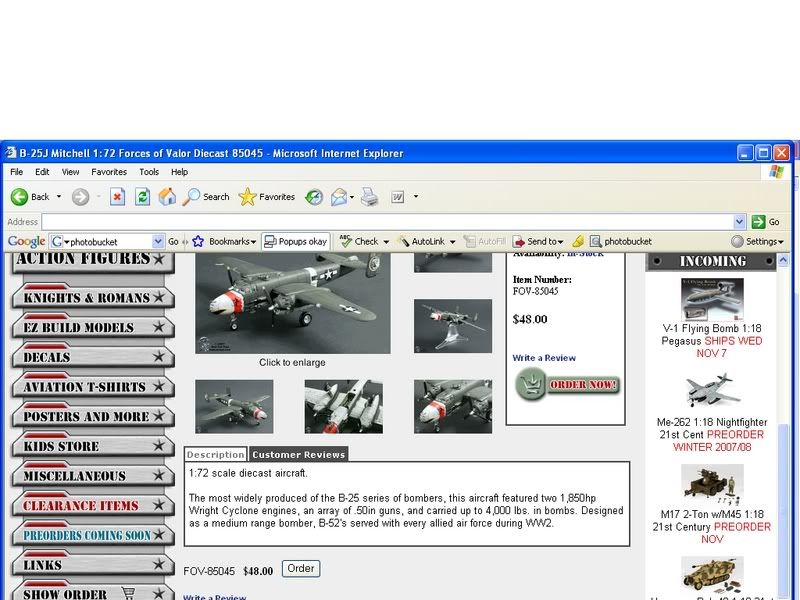Click the Edit with Word icon
Screen dimensions: 800x600
point(397,197)
